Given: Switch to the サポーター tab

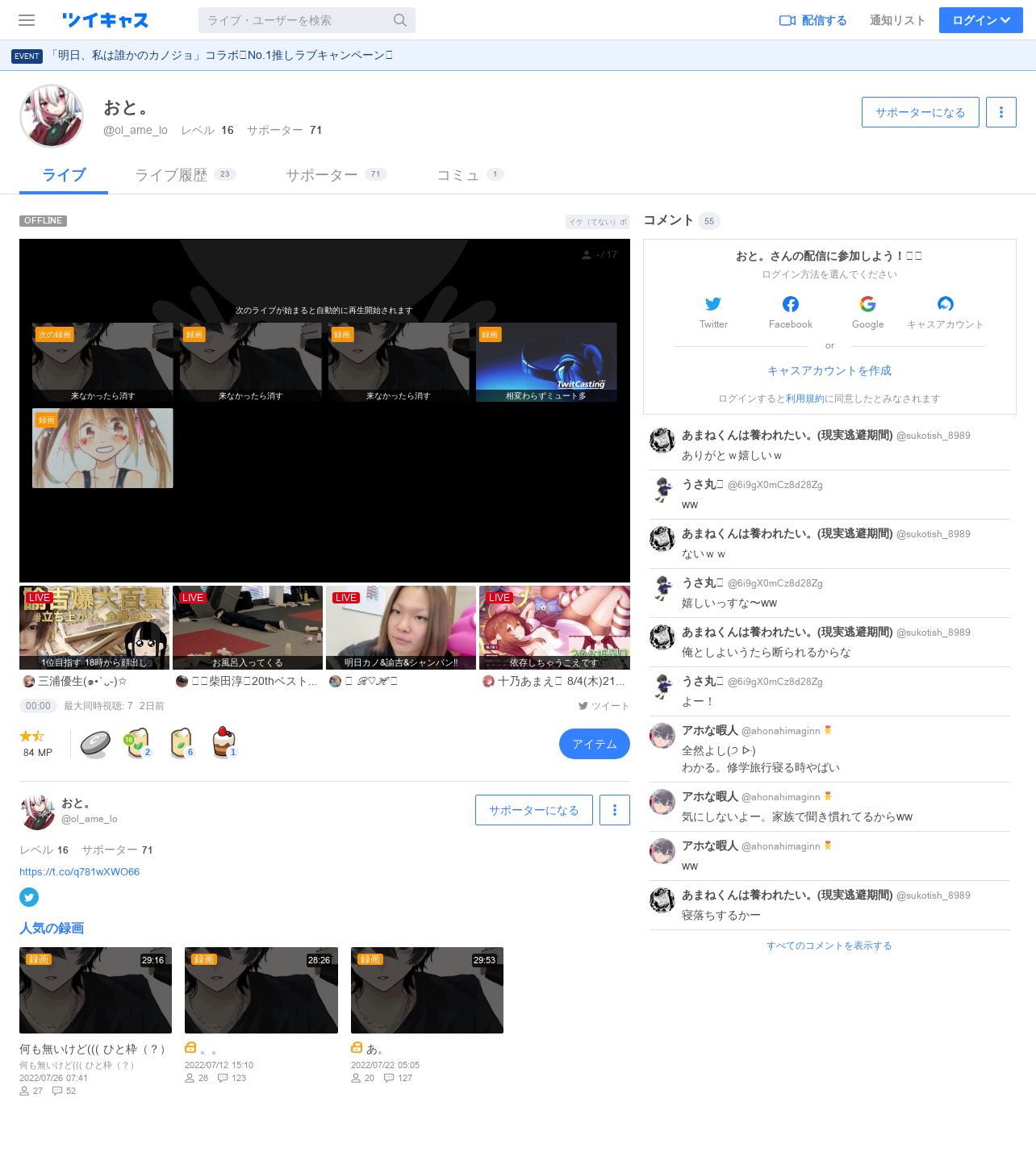Looking at the screenshot, I should point(336,175).
